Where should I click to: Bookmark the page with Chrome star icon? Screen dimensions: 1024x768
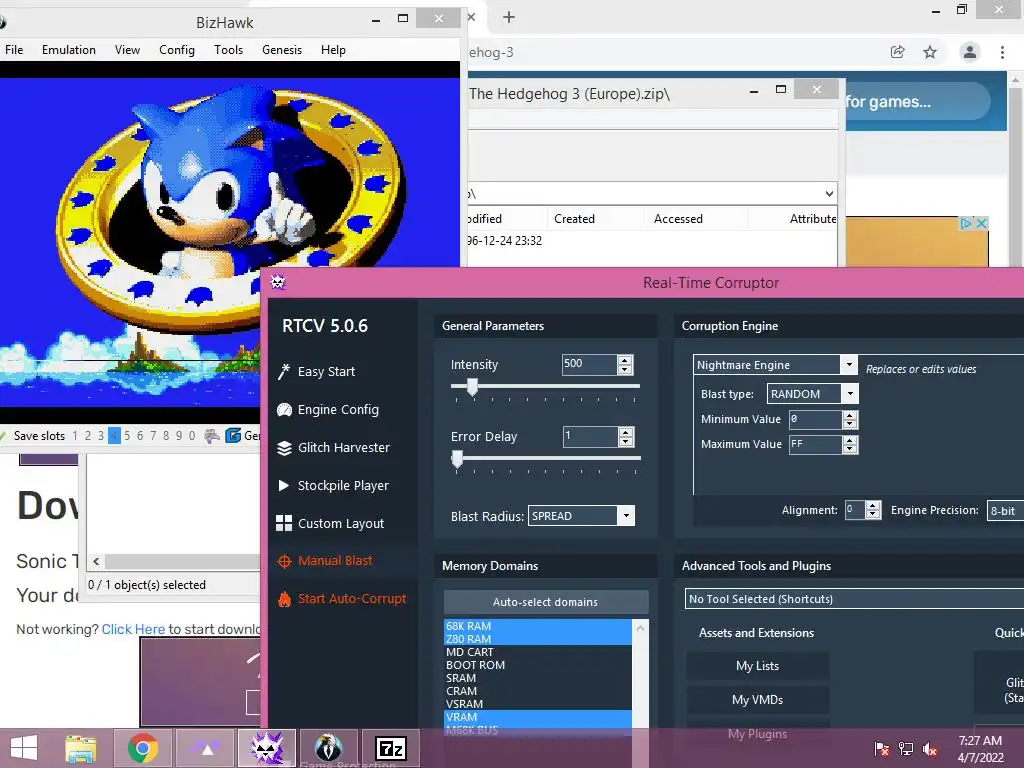tap(930, 52)
